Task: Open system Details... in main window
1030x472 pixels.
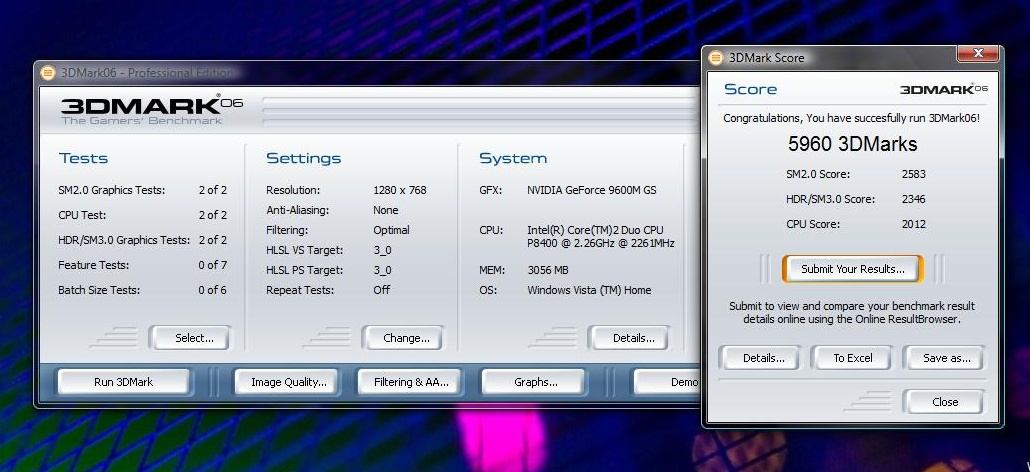Action: click(629, 338)
